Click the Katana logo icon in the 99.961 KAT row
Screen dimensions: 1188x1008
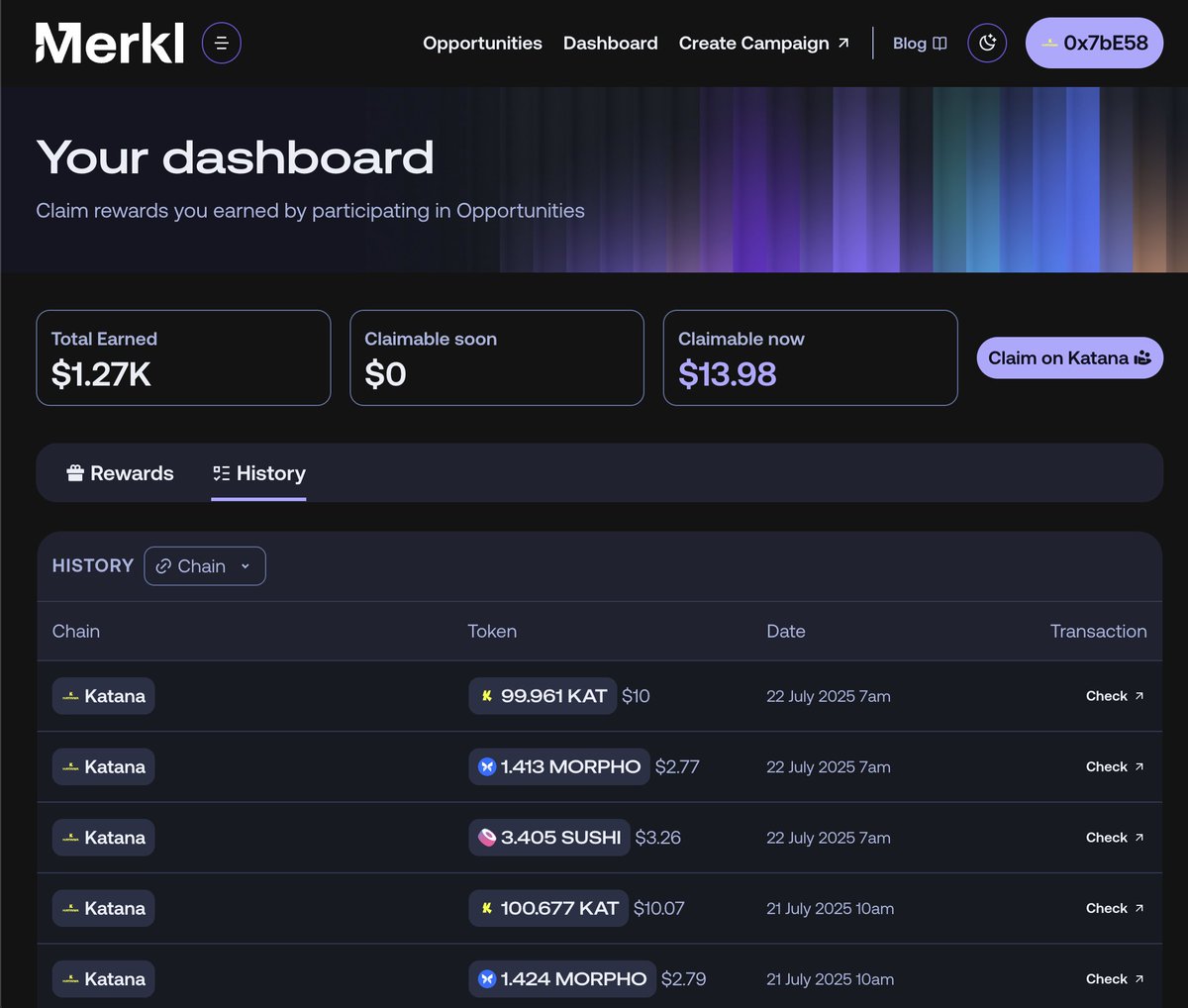pos(71,697)
